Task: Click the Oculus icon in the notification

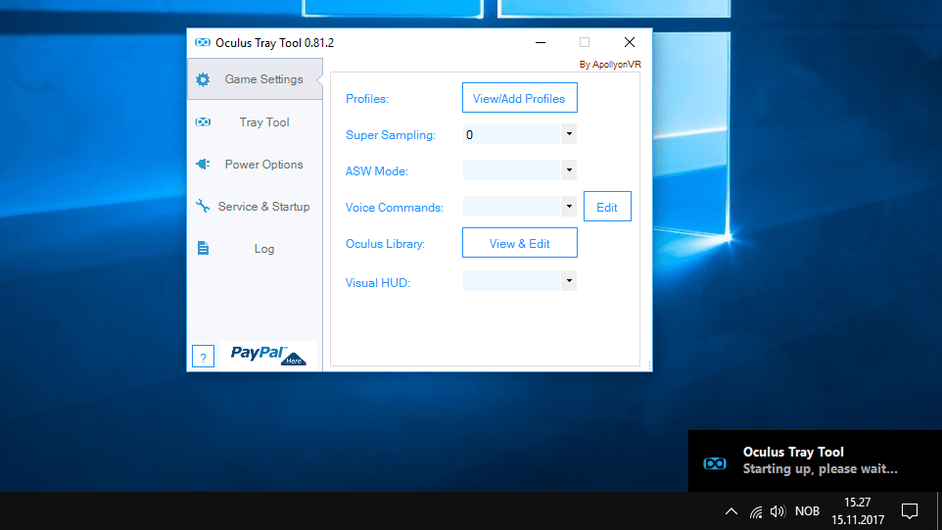Action: pos(715,463)
